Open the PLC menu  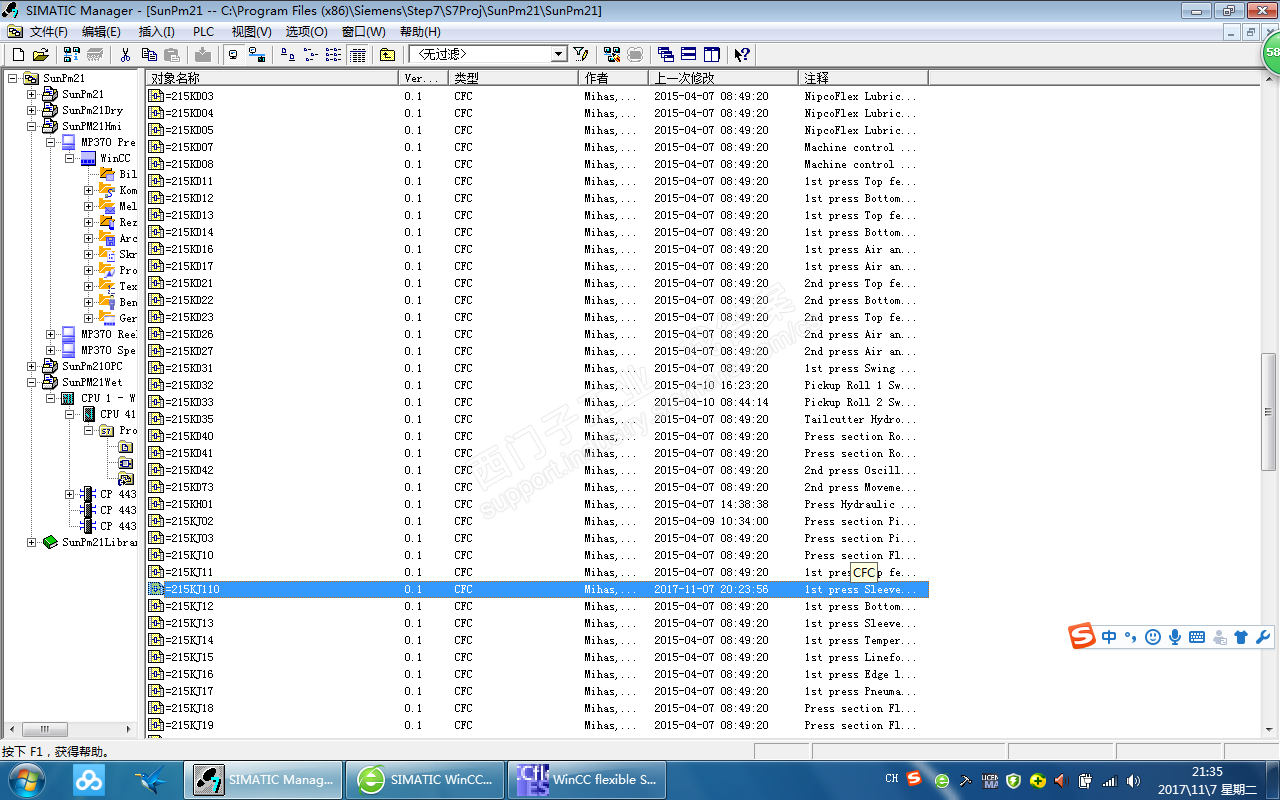point(204,31)
